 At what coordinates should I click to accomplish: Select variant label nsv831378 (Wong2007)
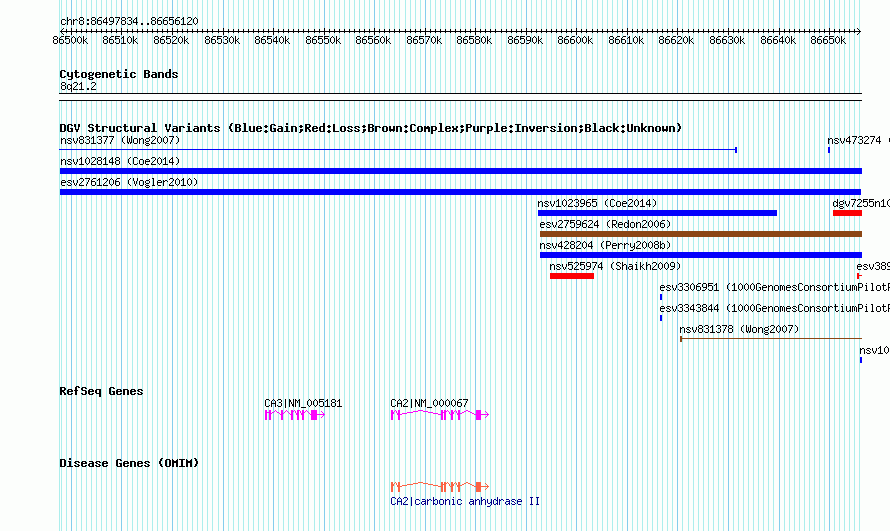739,329
